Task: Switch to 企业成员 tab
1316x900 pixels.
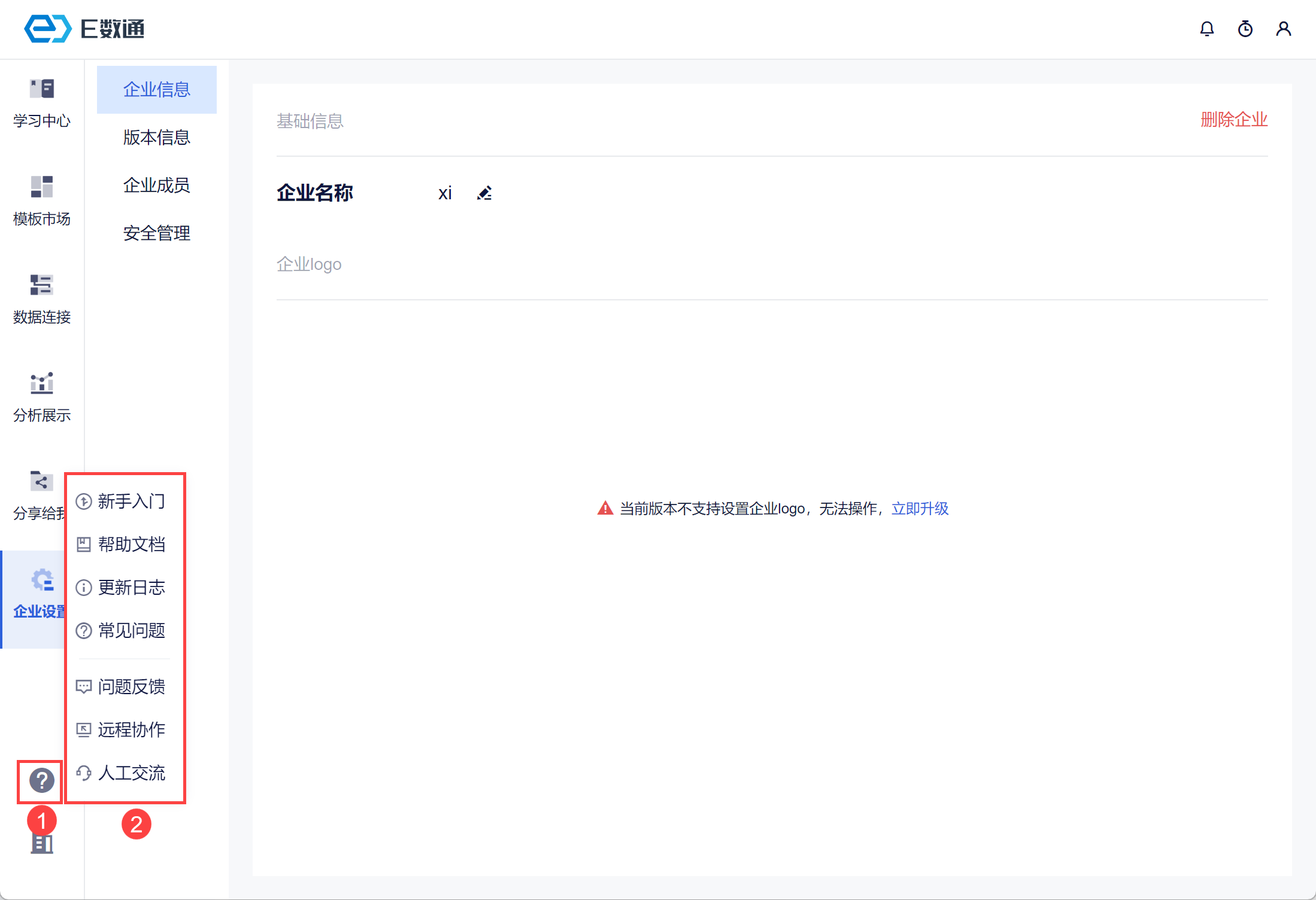Action: coord(156,186)
